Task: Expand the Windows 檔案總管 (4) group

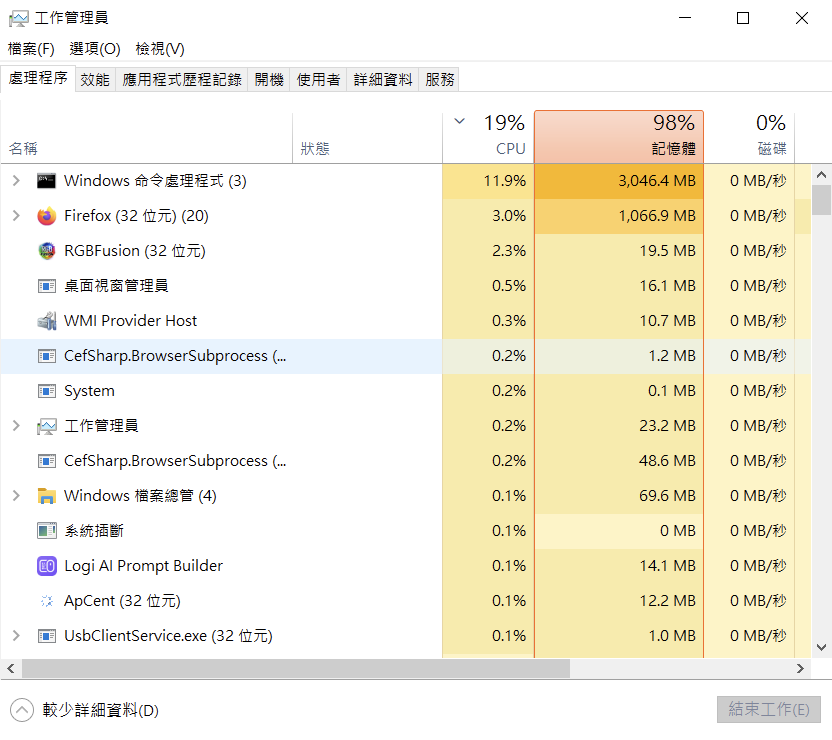Action: [x=16, y=496]
